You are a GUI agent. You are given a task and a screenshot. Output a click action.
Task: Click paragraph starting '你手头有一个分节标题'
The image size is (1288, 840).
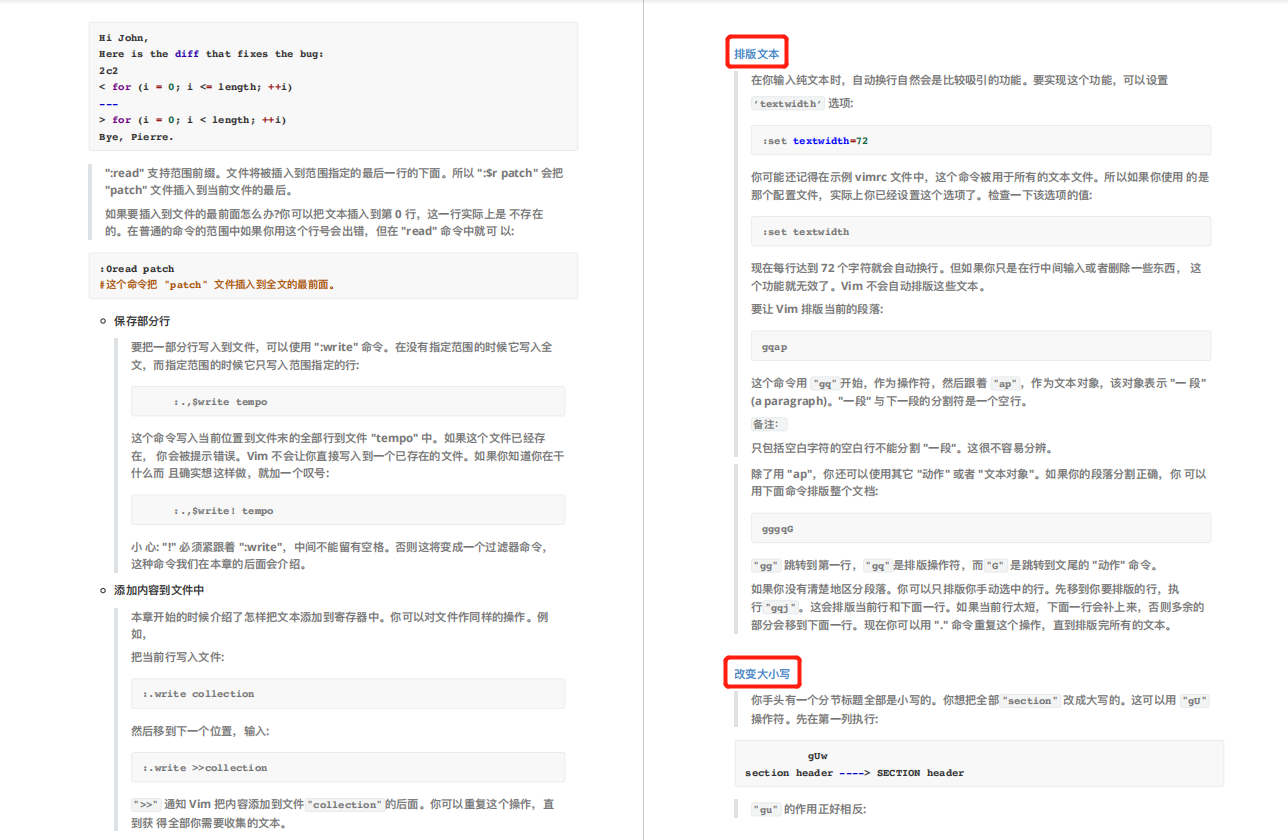point(980,709)
